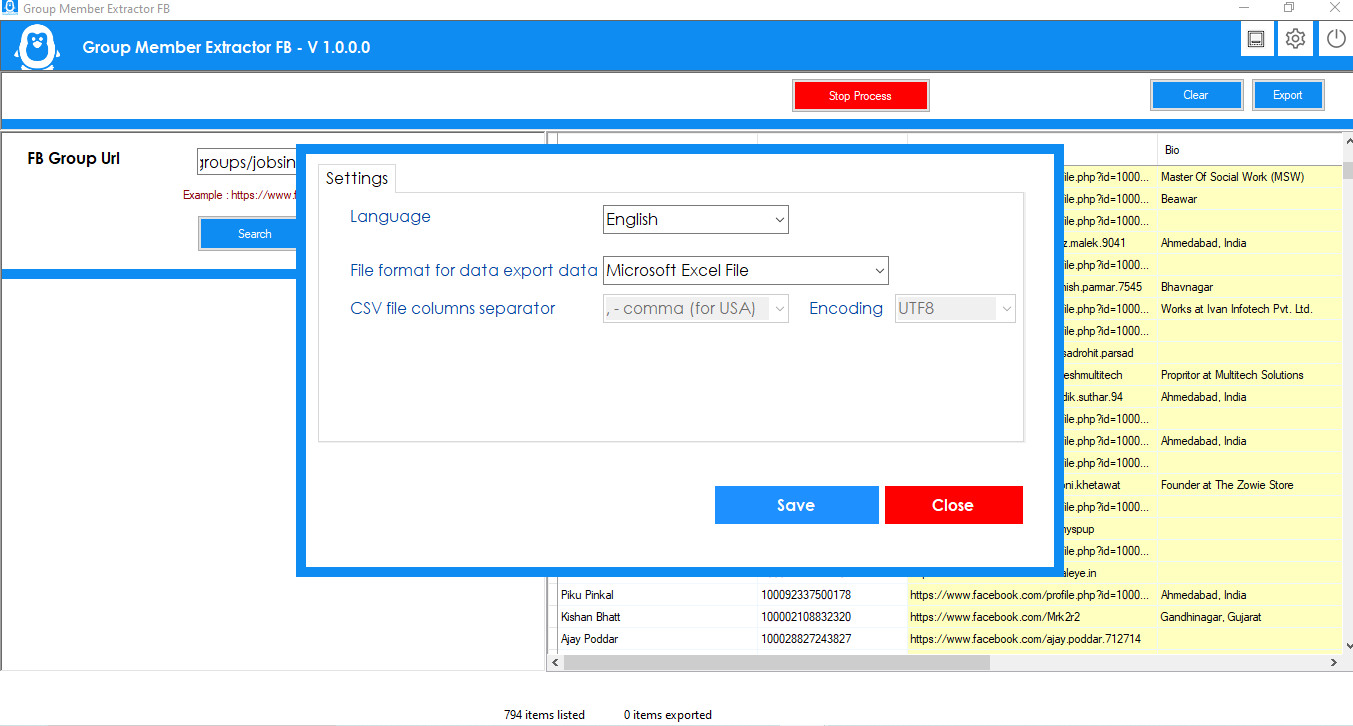This screenshot has width=1353, height=726.
Task: Click the app icon in title bar
Action: coord(9,8)
